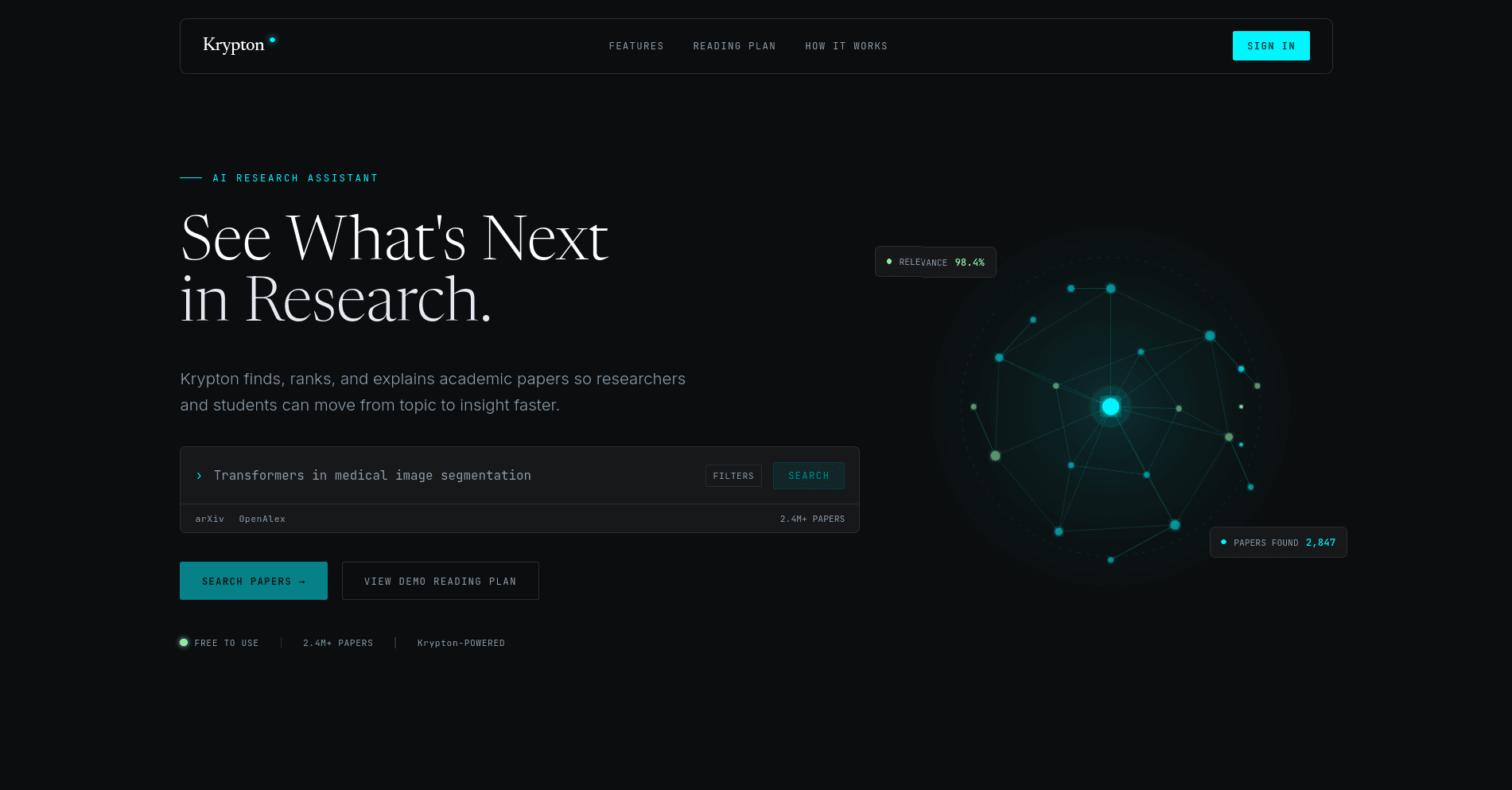
Task: Click the See What's Next in Research headline
Action: pos(395,269)
